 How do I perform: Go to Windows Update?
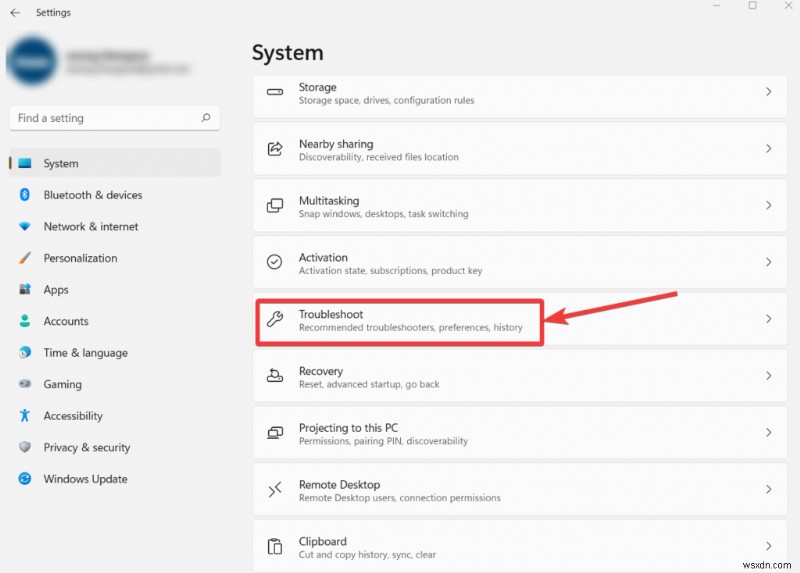[115, 479]
